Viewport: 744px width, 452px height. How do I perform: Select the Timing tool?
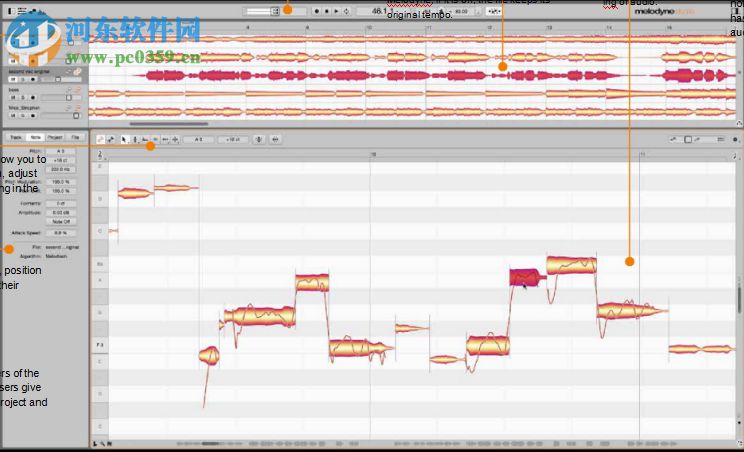(165, 139)
